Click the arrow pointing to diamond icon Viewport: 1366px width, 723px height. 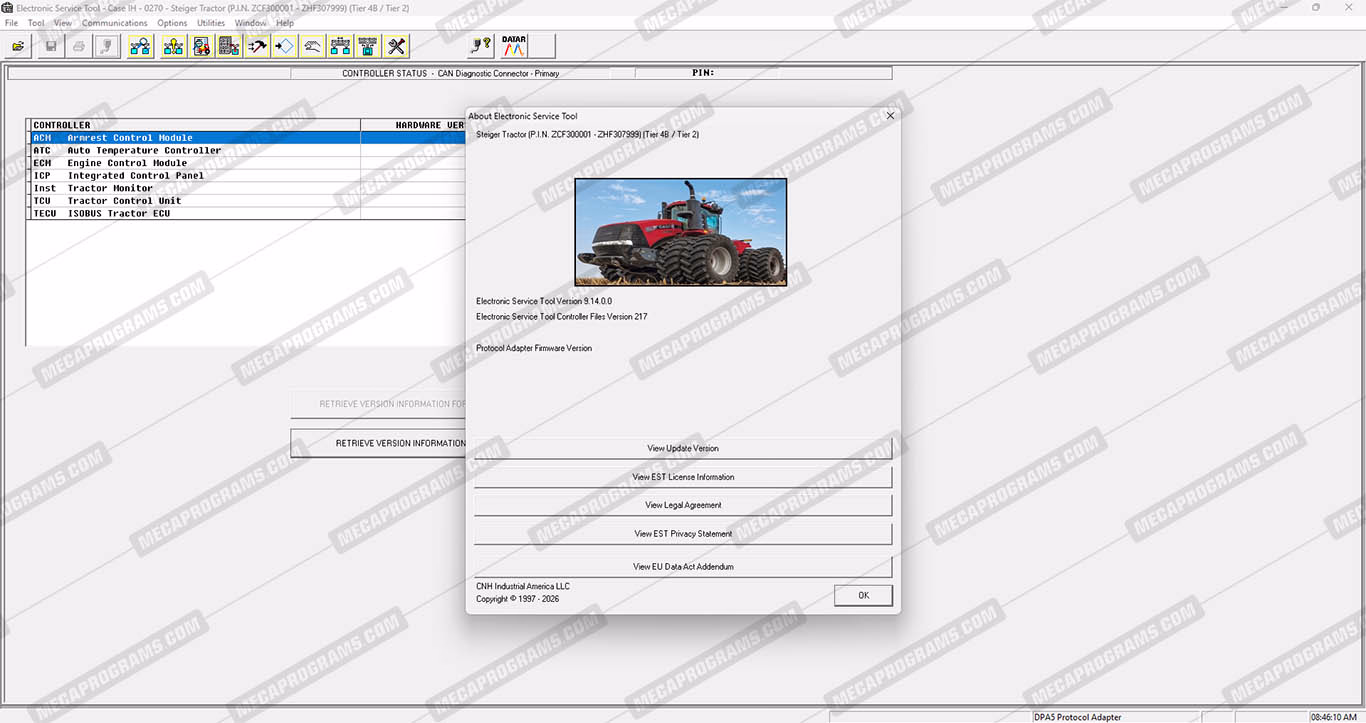point(285,46)
